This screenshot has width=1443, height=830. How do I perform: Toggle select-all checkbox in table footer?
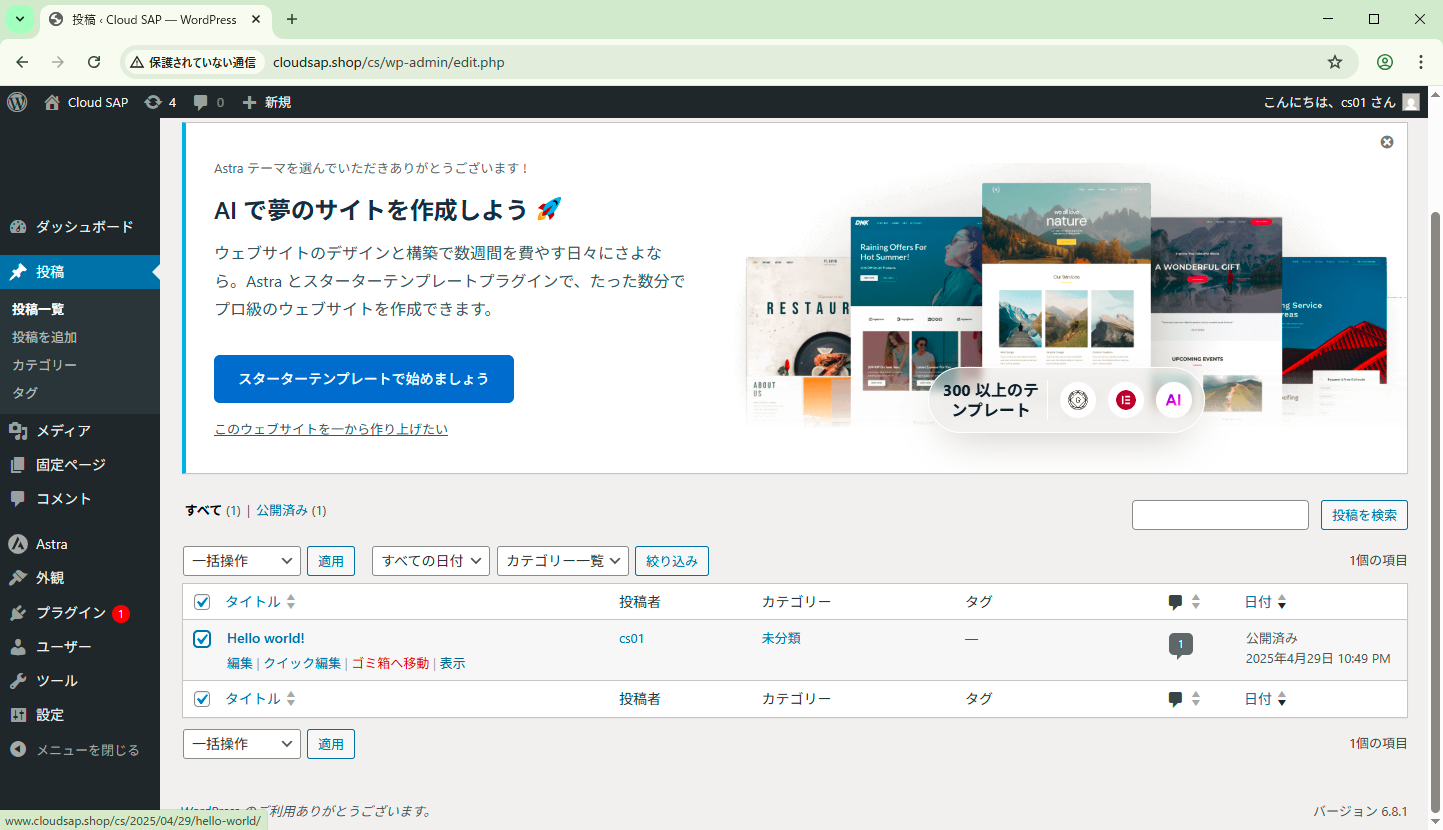click(202, 699)
